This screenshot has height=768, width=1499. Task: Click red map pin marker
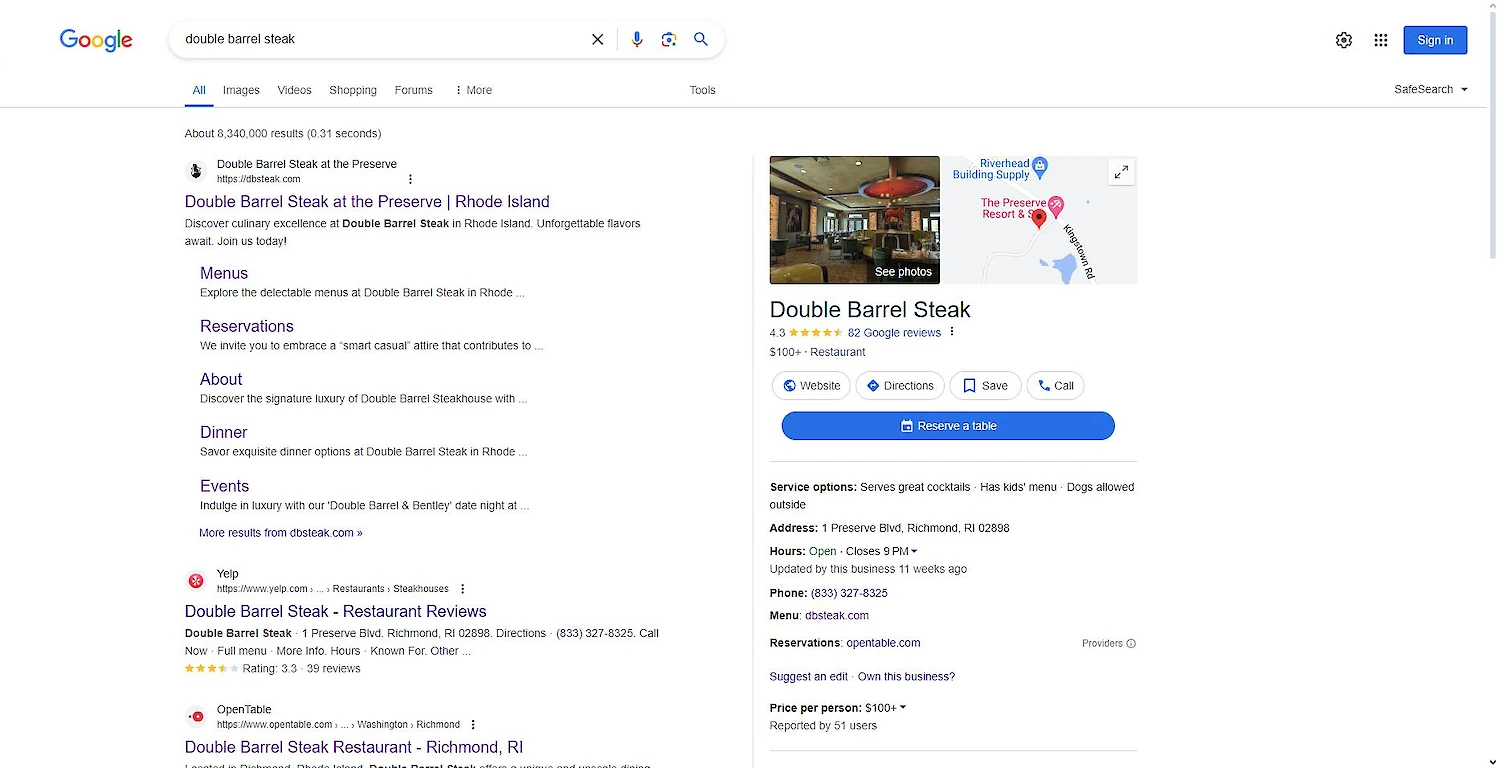[x=1039, y=218]
